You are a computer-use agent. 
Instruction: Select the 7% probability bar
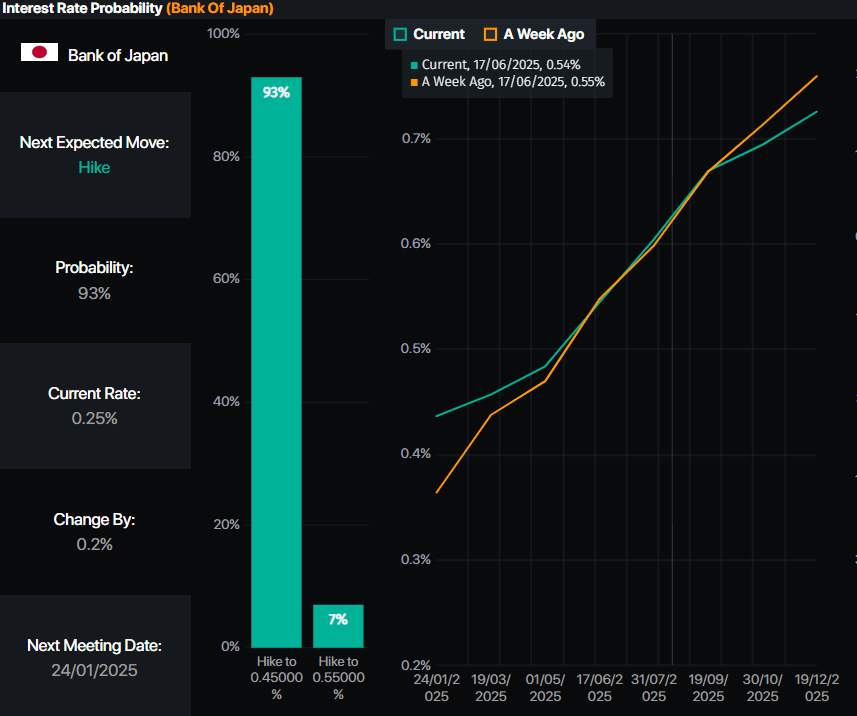tap(338, 625)
